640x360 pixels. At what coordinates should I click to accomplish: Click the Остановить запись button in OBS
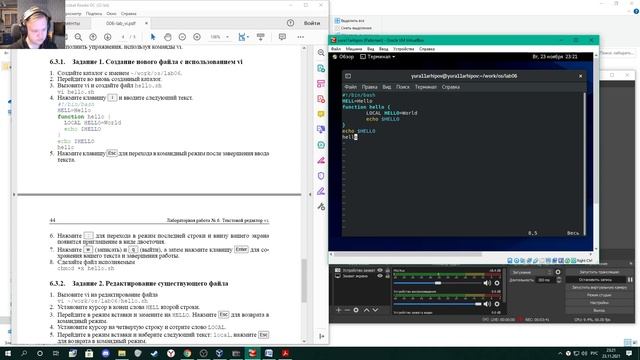pyautogui.click(x=596, y=280)
